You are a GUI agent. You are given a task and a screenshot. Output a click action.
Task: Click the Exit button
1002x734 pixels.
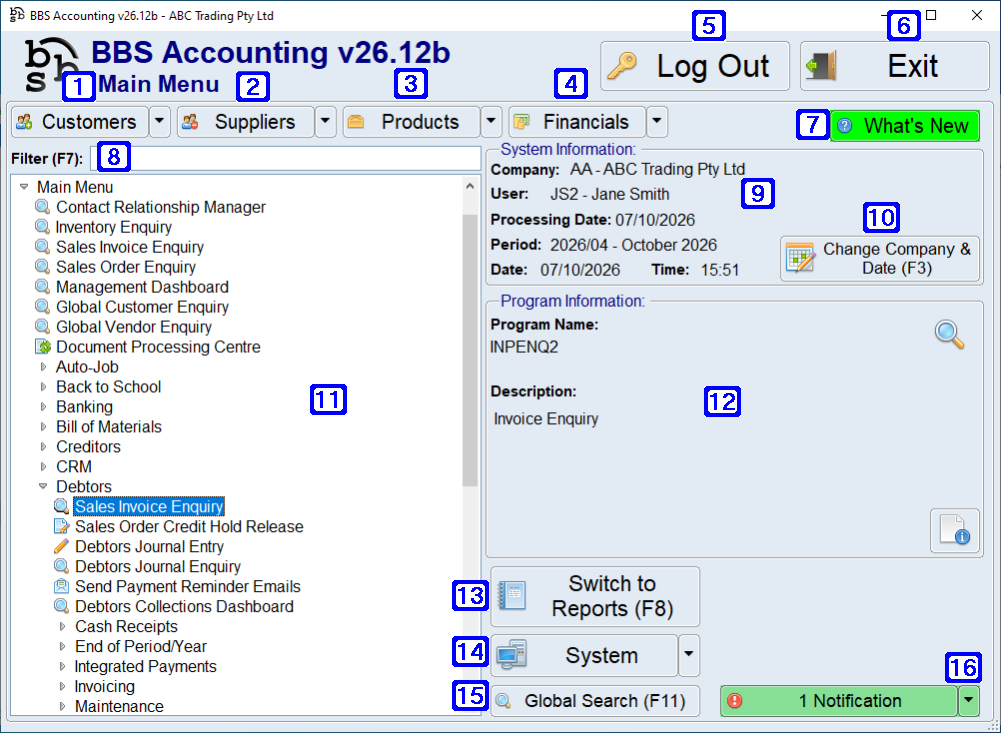(895, 66)
